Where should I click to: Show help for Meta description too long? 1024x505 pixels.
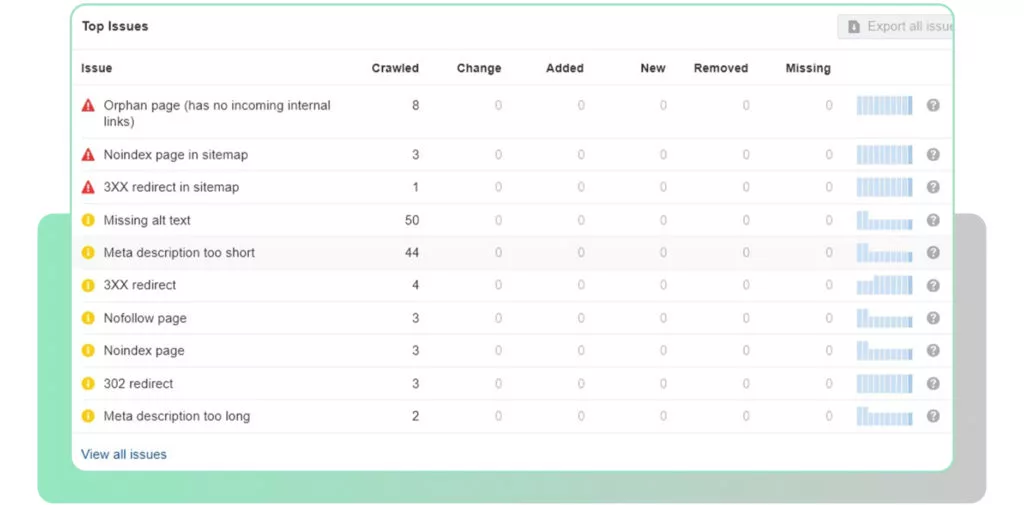point(933,416)
